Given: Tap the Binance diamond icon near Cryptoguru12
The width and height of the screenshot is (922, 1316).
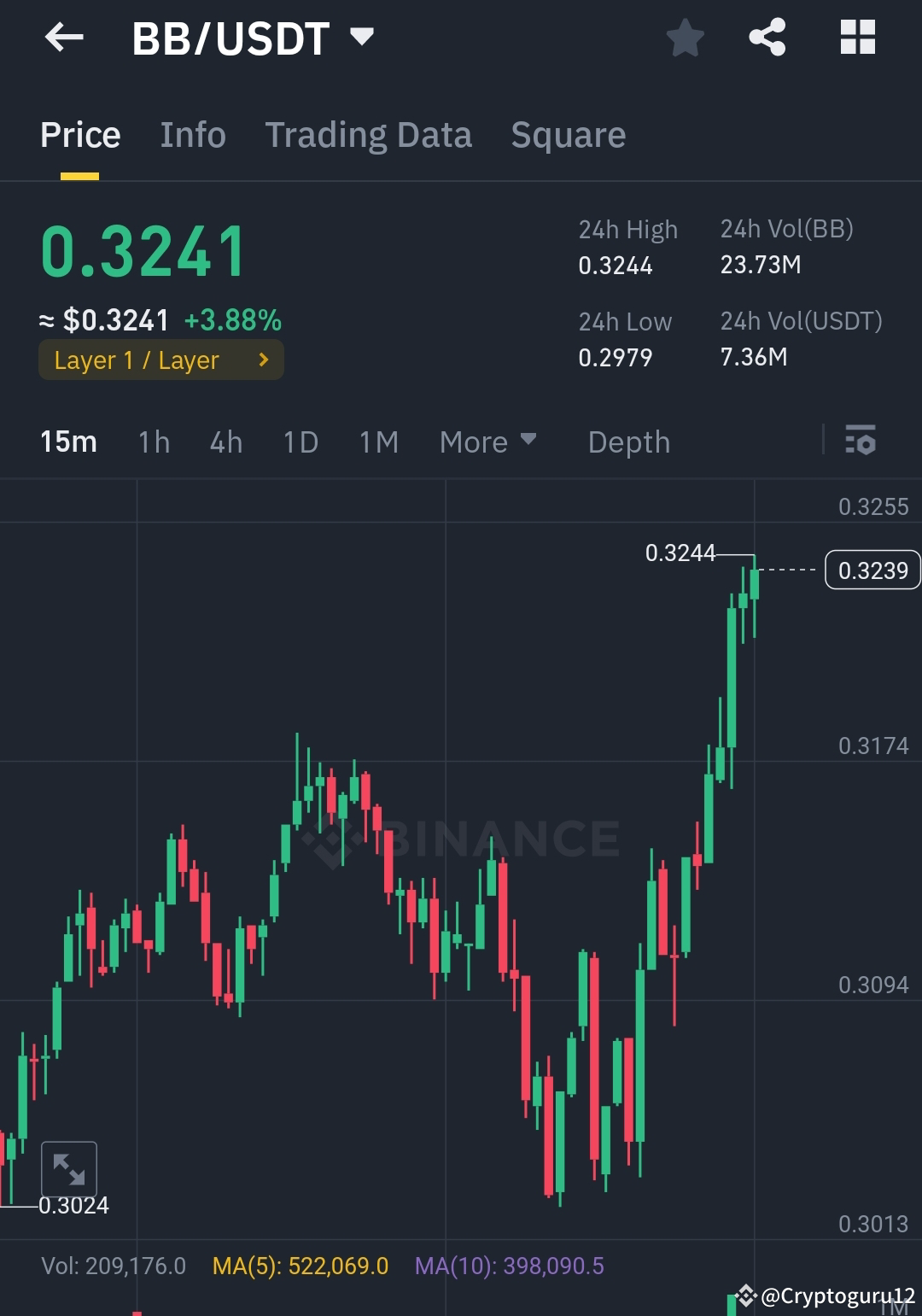Looking at the screenshot, I should point(746,1296).
